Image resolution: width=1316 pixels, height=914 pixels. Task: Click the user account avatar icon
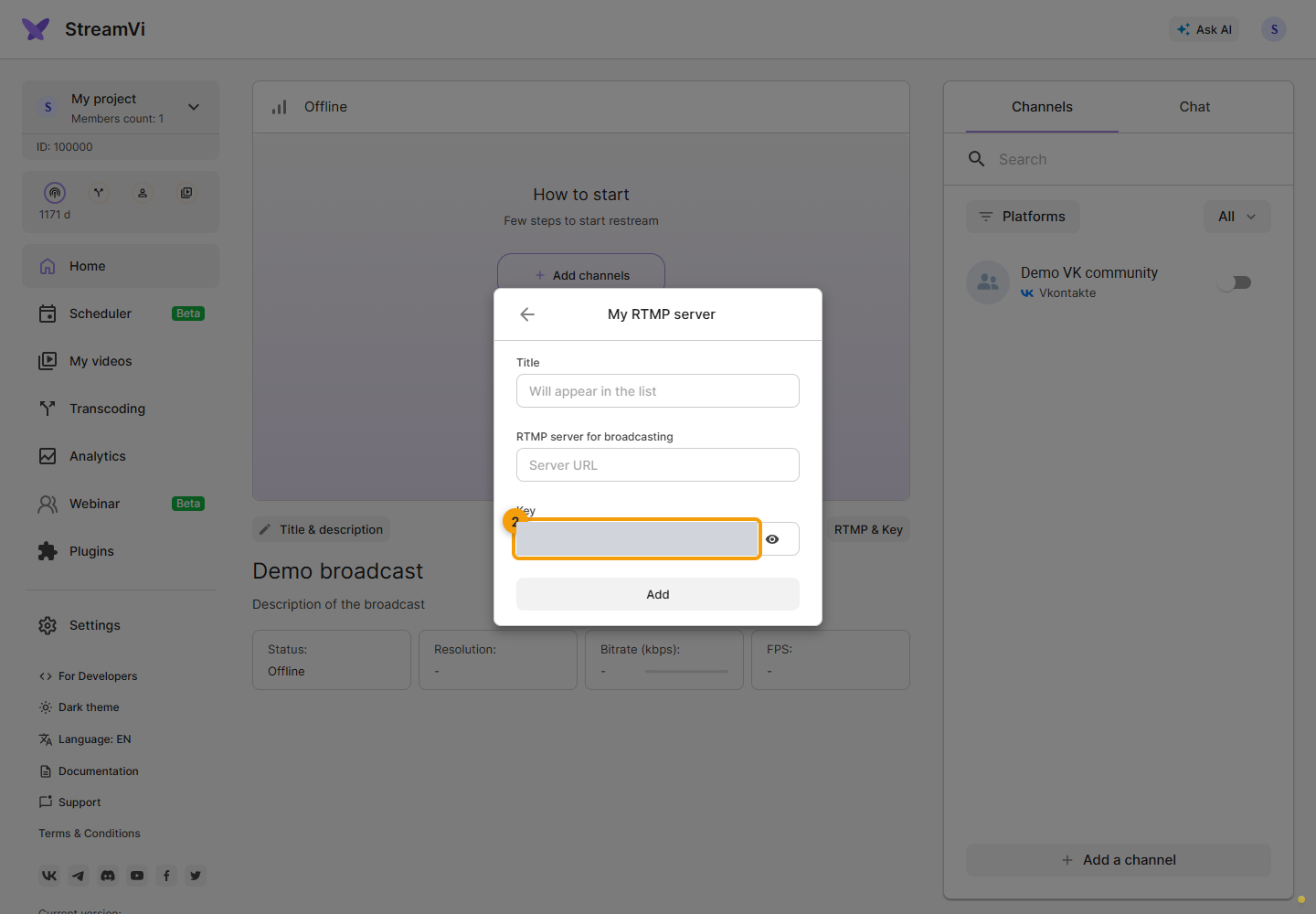click(1274, 29)
